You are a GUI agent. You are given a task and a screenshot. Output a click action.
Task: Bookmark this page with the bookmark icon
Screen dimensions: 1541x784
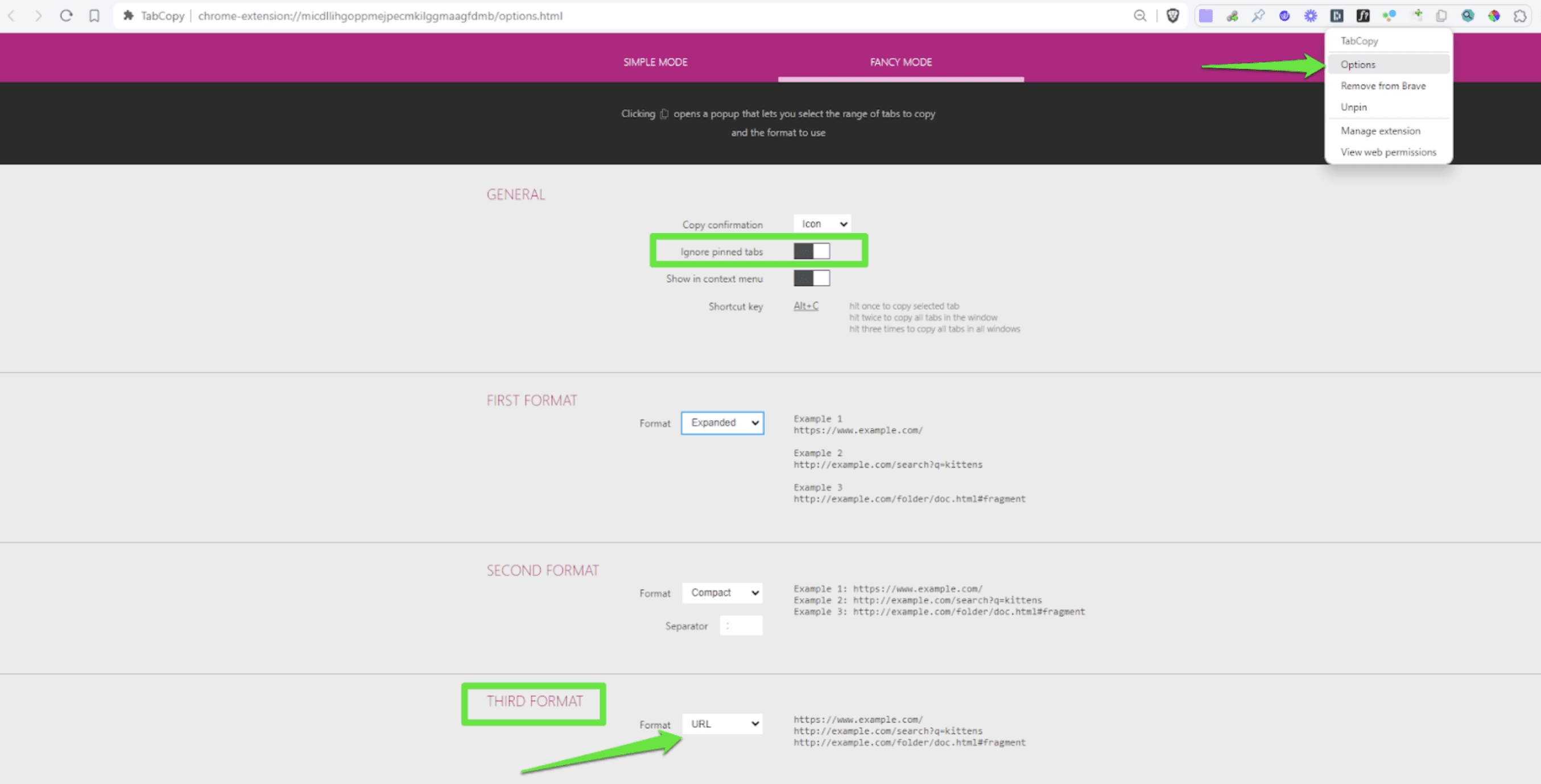click(x=94, y=15)
